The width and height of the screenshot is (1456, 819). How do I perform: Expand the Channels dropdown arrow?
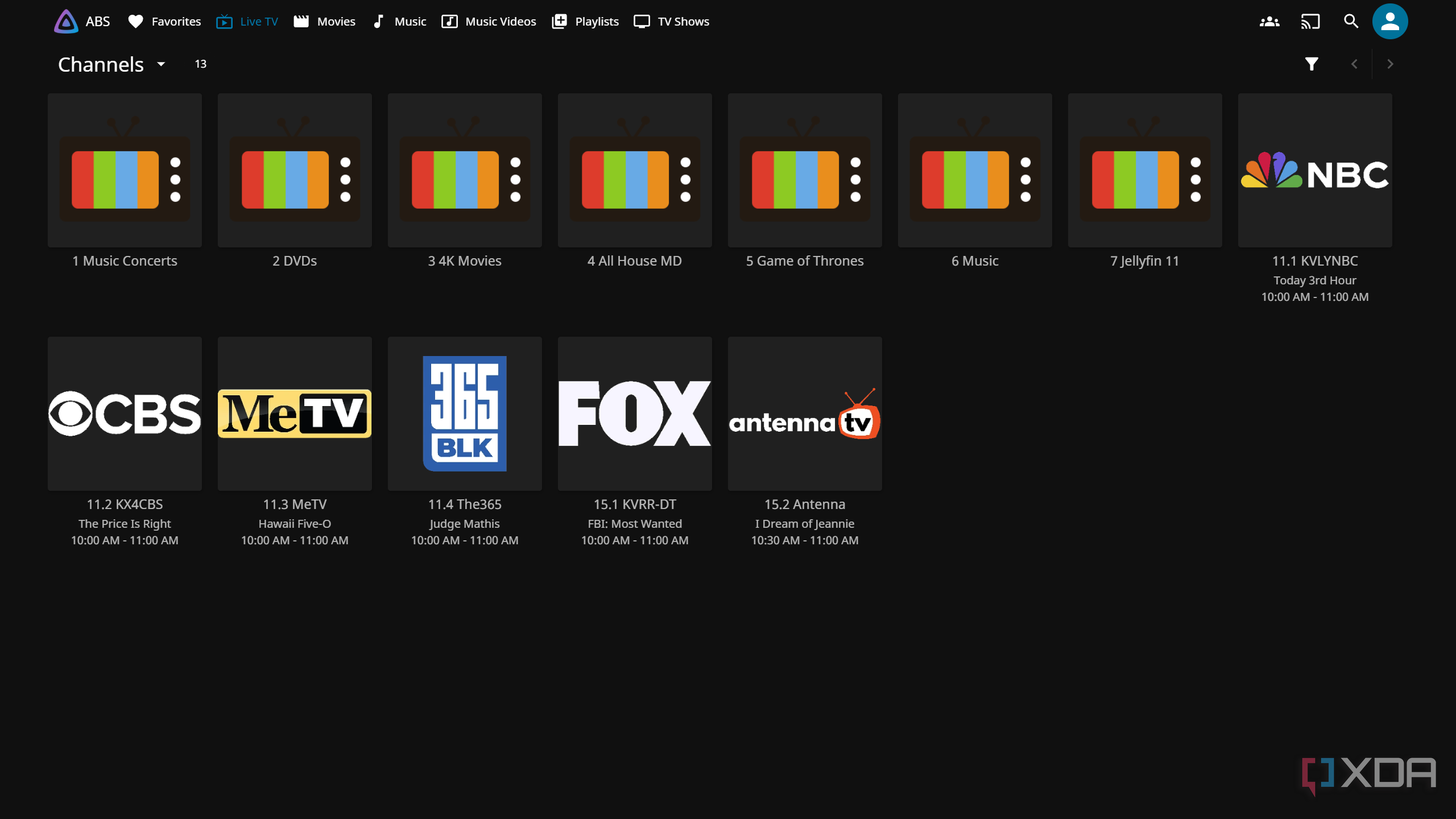point(161,64)
